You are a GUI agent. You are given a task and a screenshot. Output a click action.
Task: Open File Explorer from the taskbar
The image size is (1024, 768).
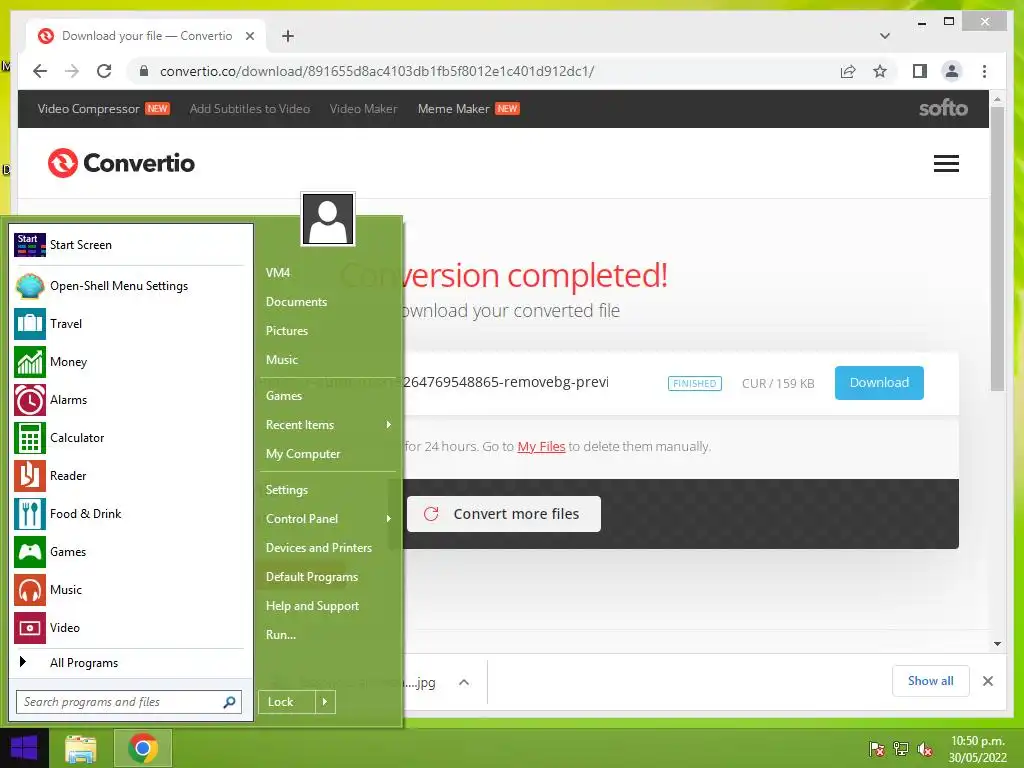pyautogui.click(x=80, y=748)
